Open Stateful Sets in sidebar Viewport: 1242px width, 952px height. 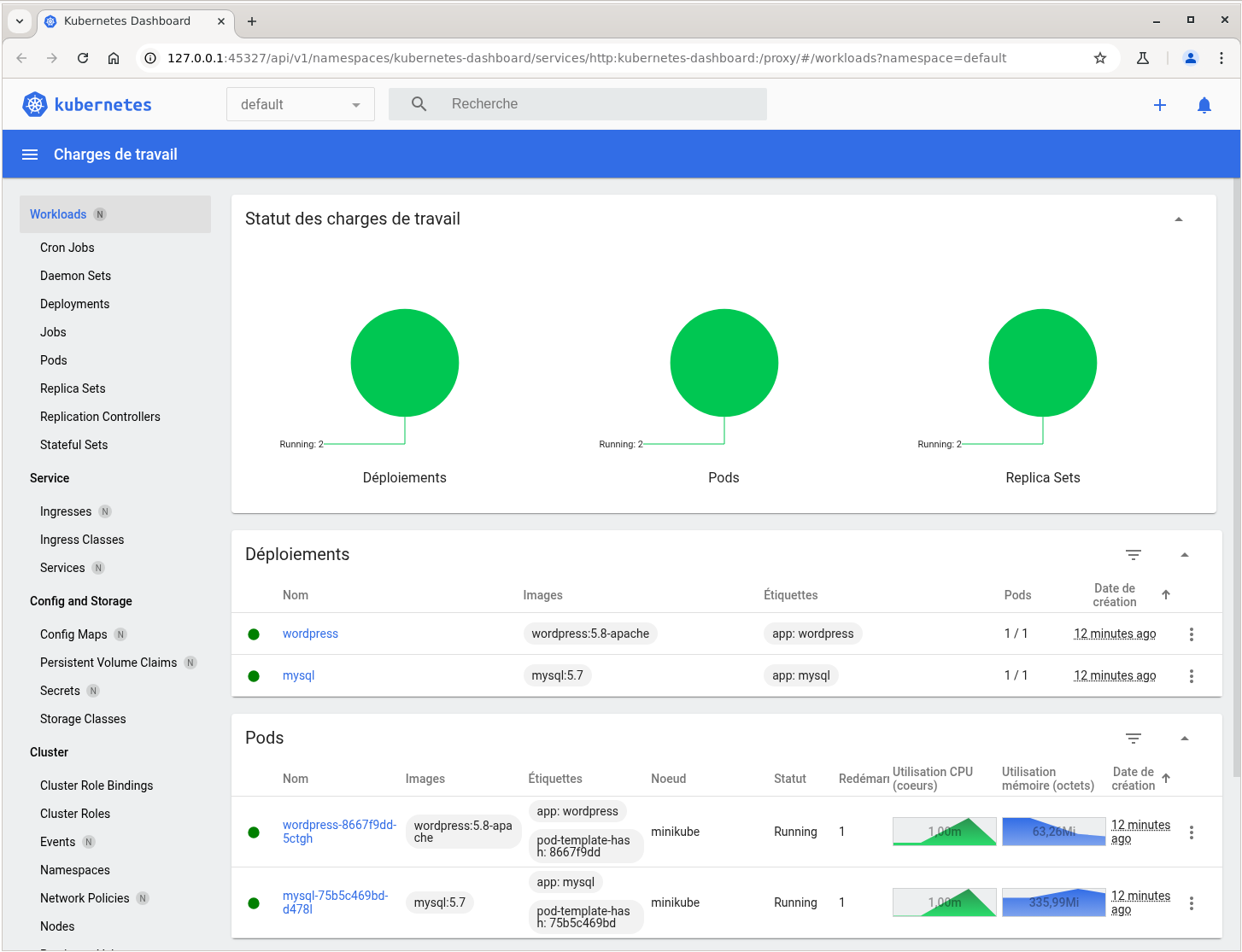coord(73,445)
